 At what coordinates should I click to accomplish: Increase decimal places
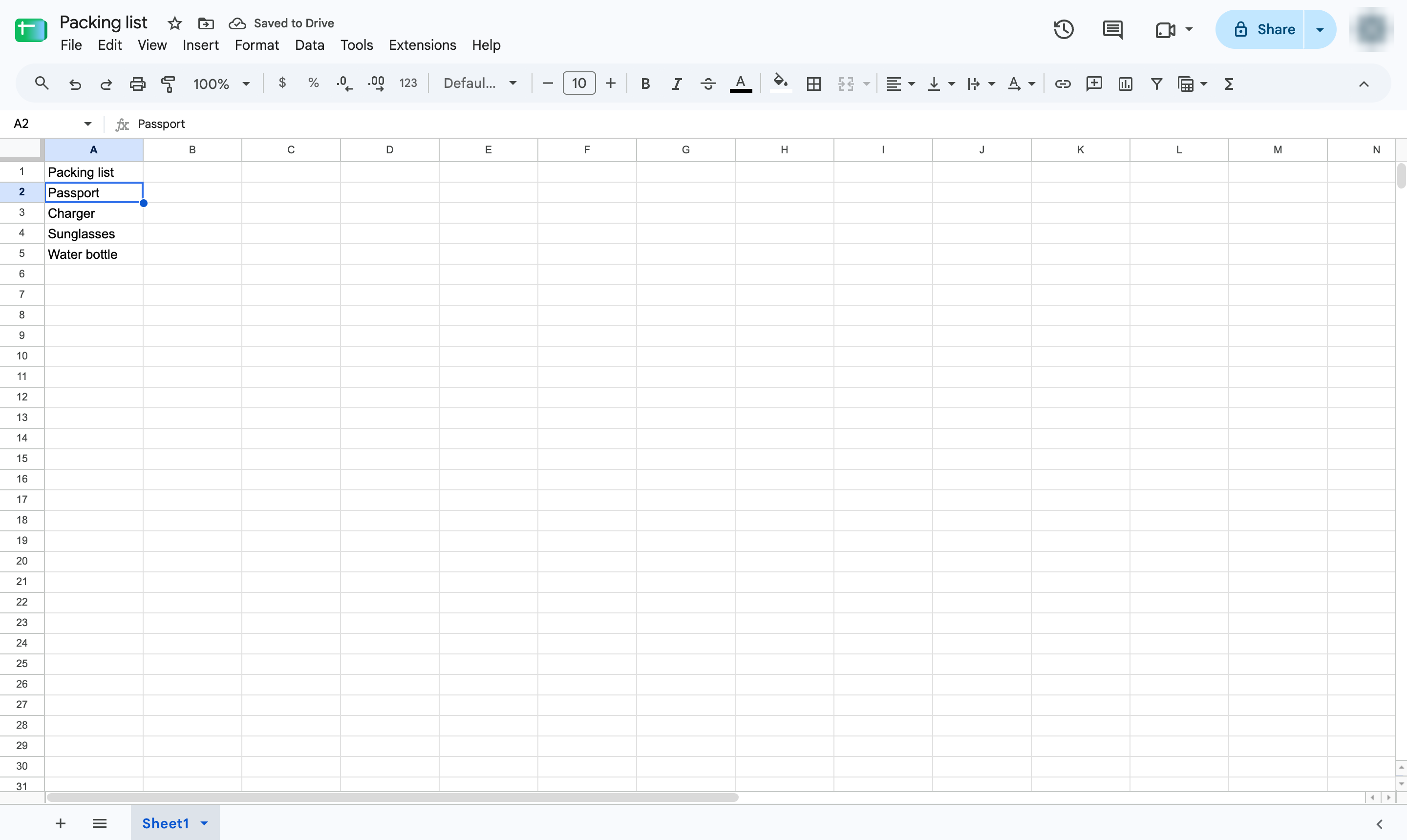[376, 84]
